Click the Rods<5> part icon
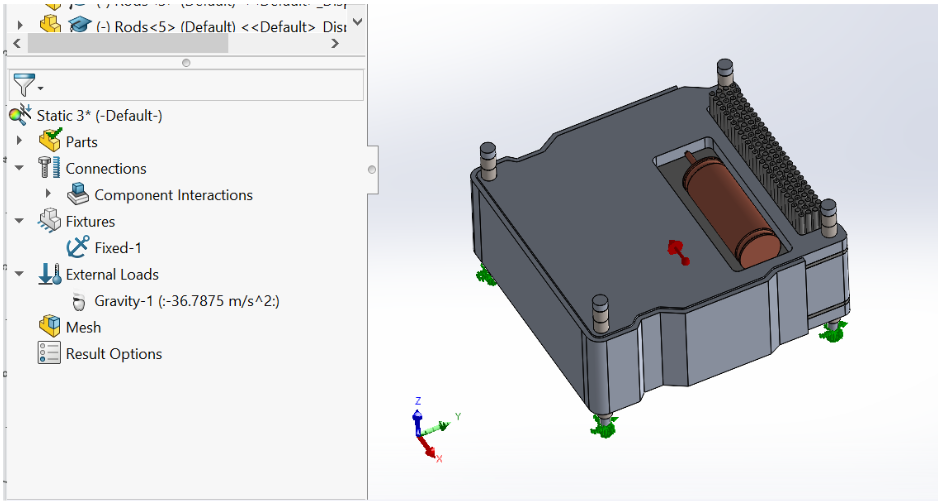938x504 pixels. pyautogui.click(x=50, y=24)
